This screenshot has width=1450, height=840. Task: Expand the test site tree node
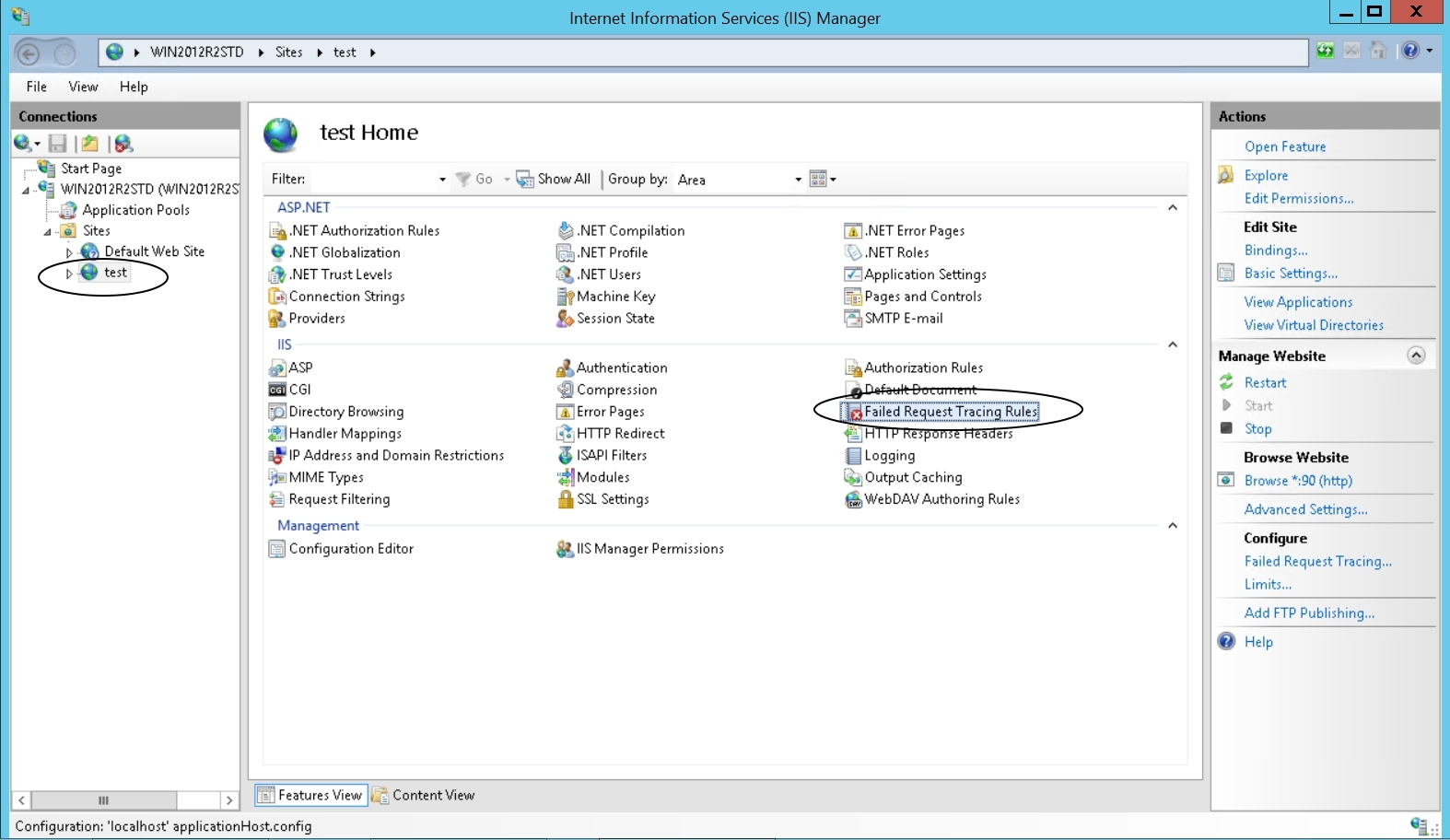[69, 274]
